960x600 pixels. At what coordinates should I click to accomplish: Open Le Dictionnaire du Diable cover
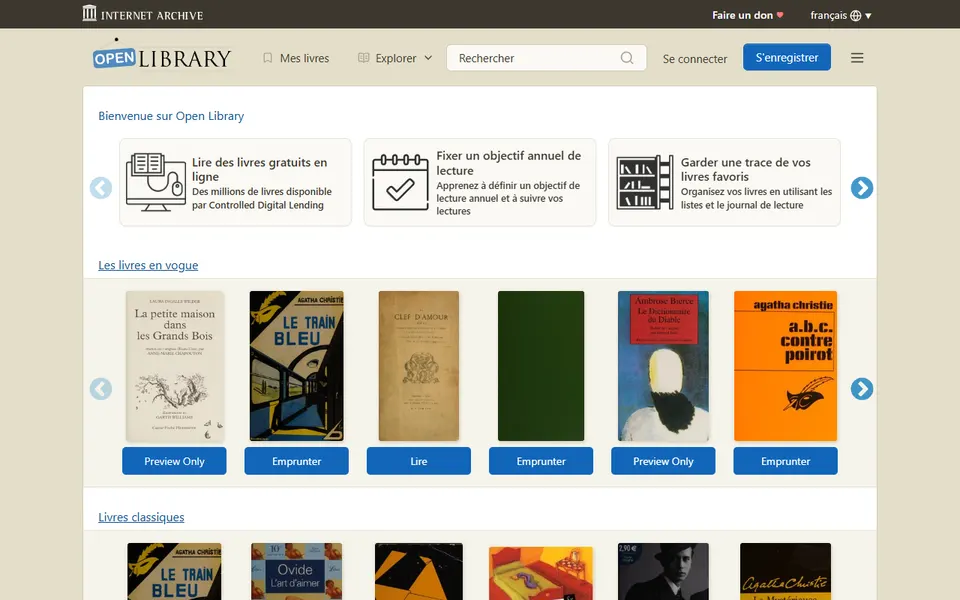pos(663,366)
